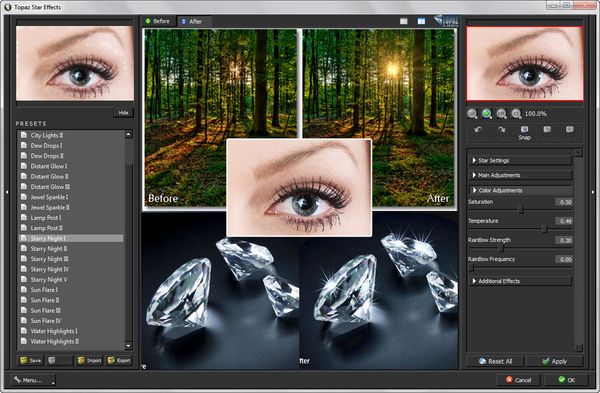Click the page icon beside Distant Glow III

pyautogui.click(x=24, y=186)
